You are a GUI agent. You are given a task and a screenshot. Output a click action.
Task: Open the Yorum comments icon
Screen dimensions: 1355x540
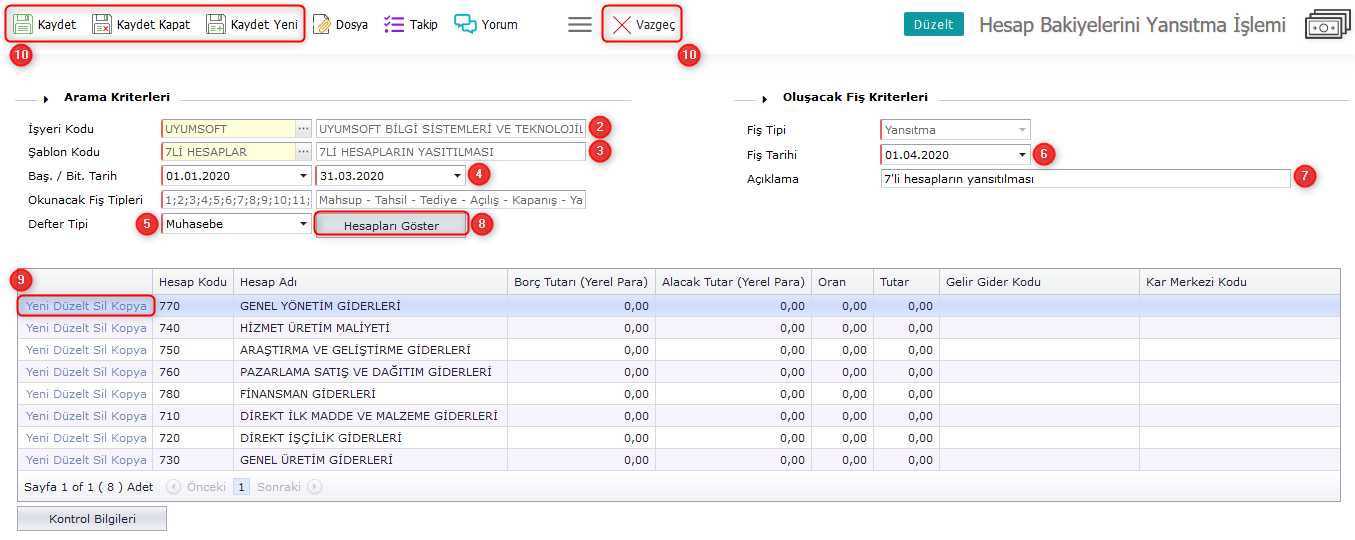tap(465, 24)
